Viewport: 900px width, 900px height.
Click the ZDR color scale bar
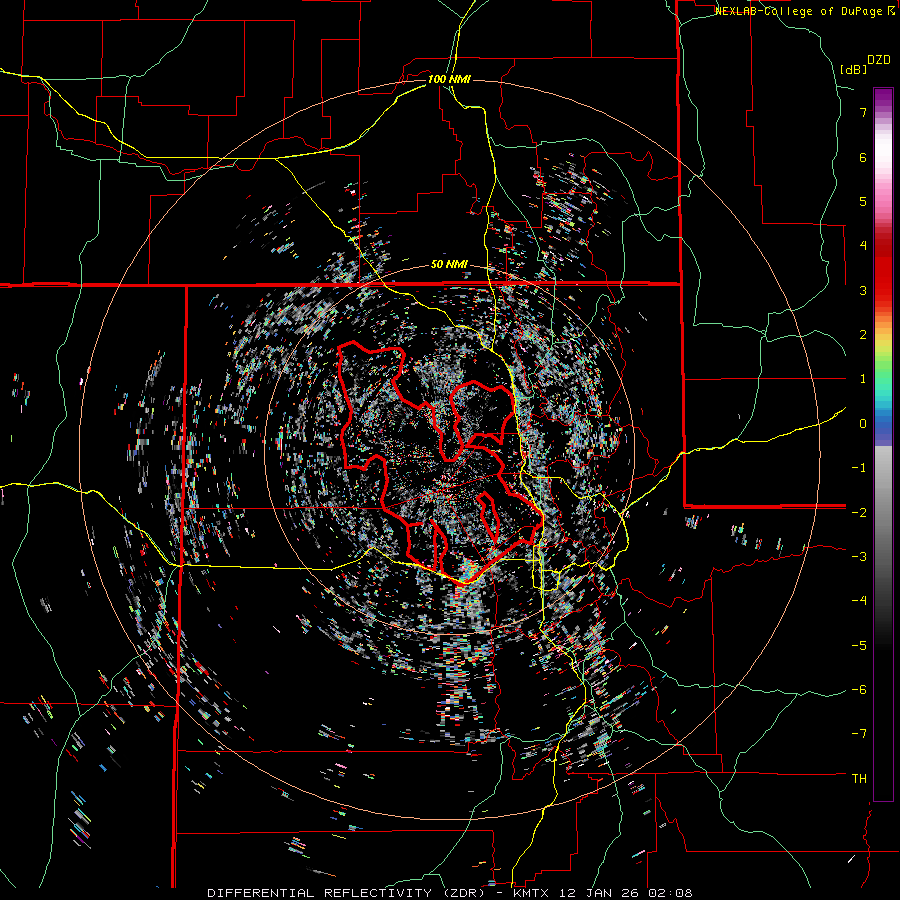click(x=883, y=444)
